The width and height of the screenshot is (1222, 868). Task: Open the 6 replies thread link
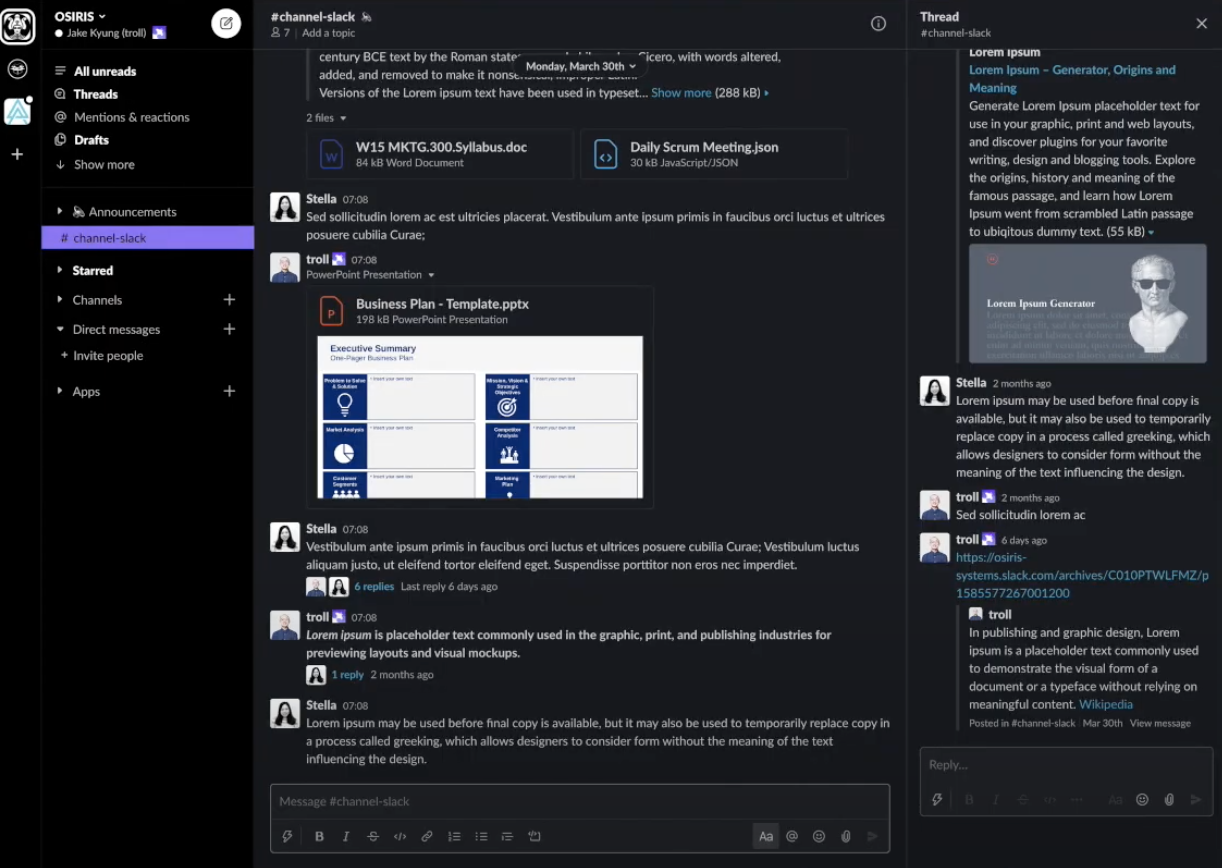click(x=374, y=587)
